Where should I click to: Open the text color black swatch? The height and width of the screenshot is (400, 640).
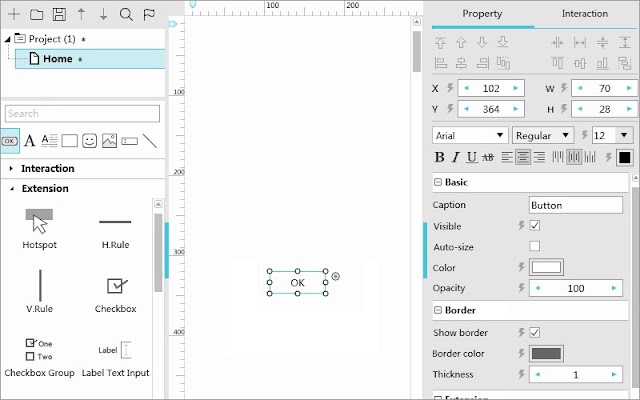click(624, 158)
